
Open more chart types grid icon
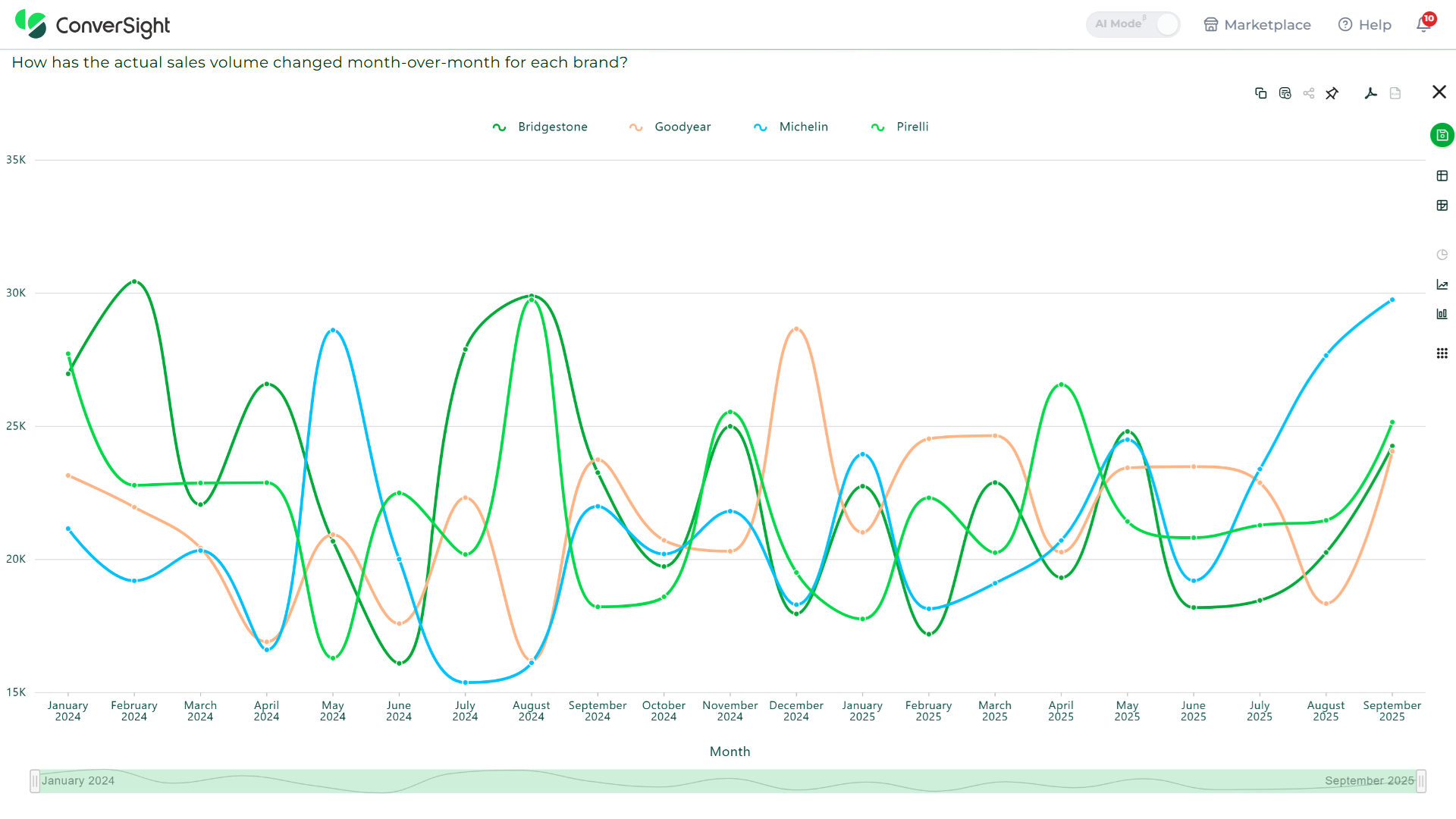[1442, 353]
